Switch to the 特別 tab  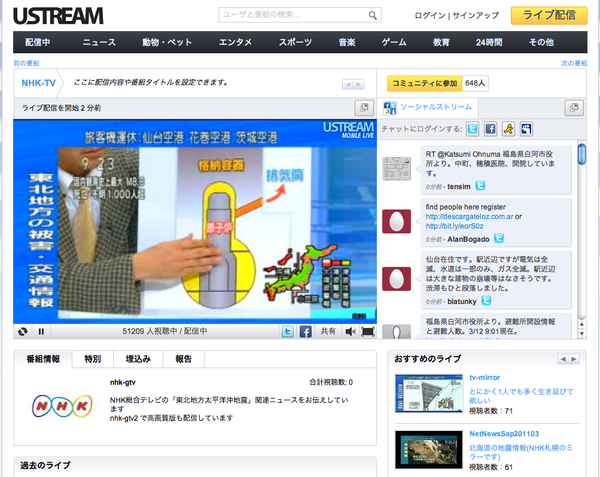point(93,359)
